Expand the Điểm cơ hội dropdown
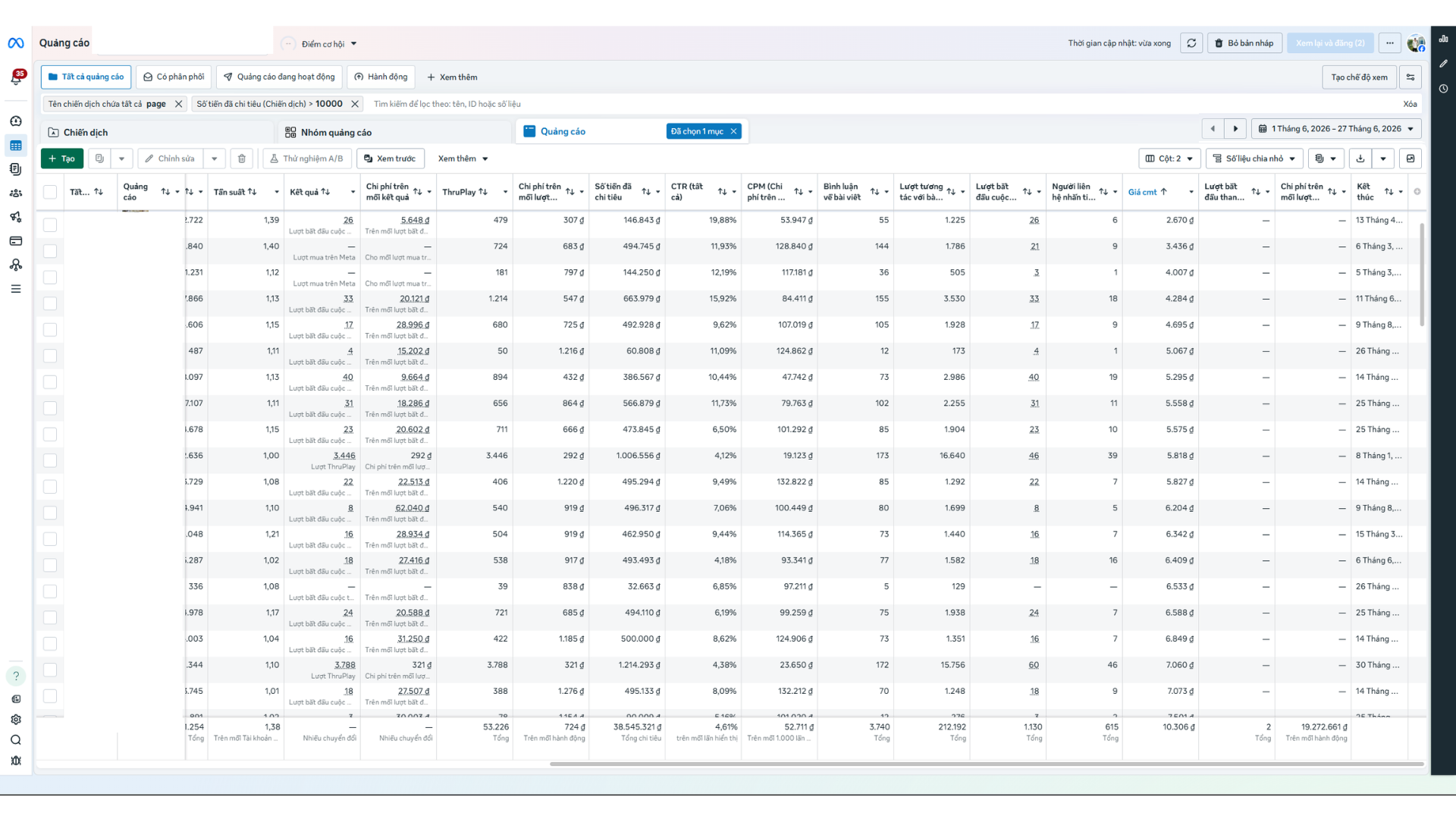This screenshot has height=819, width=1456. [329, 44]
